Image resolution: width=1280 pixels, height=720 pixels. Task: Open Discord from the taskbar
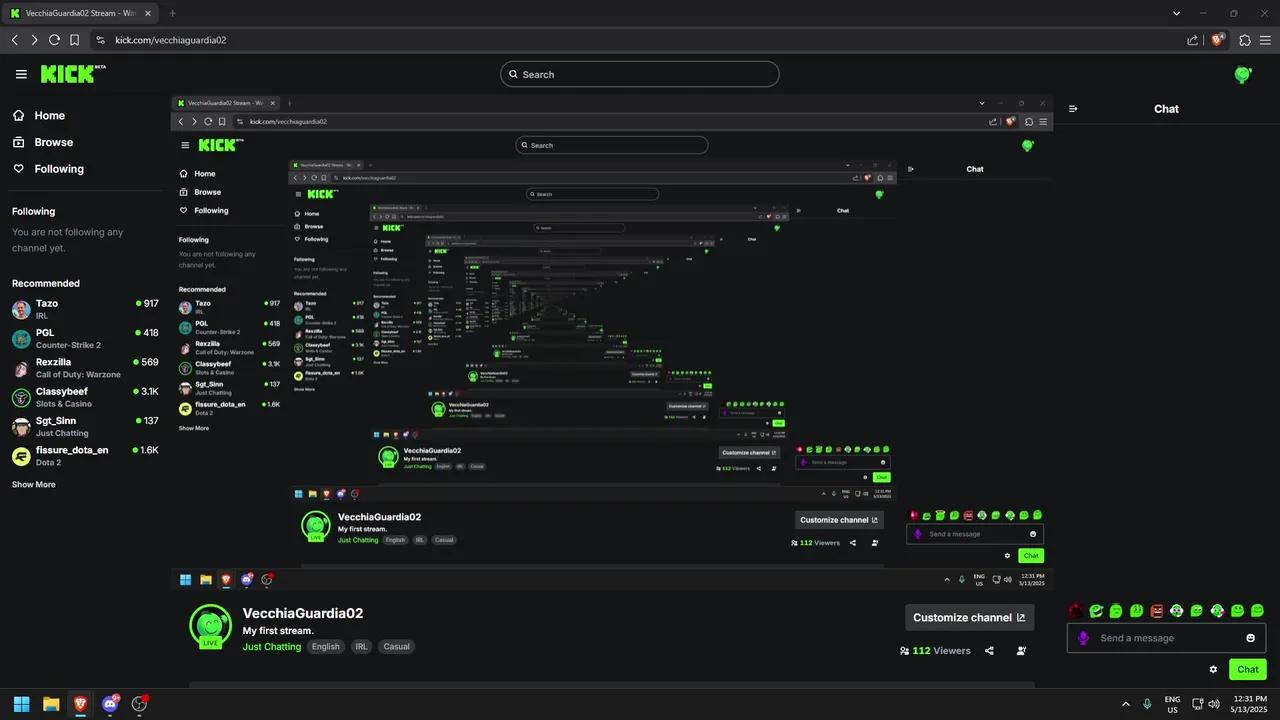pyautogui.click(x=110, y=704)
